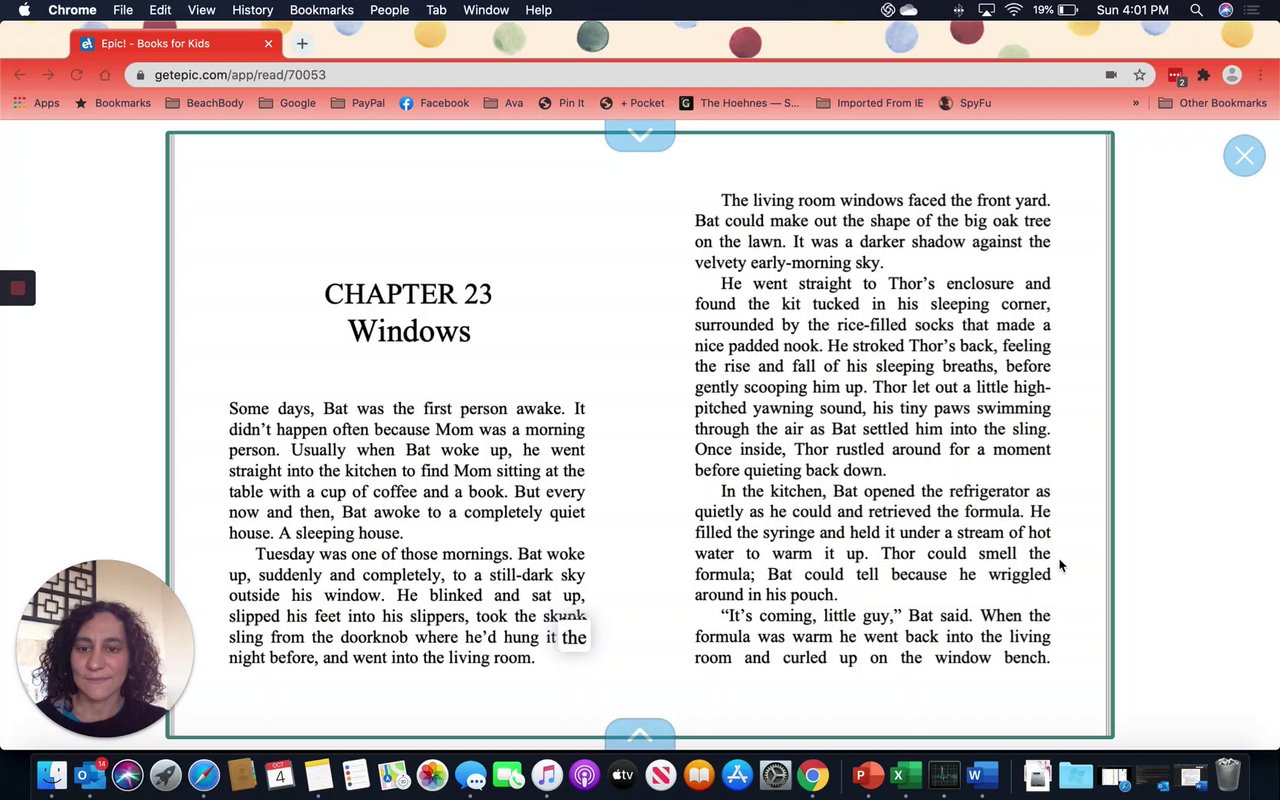This screenshot has height=800, width=1280.
Task: Open Notification Center list icon
Action: [x=1252, y=10]
